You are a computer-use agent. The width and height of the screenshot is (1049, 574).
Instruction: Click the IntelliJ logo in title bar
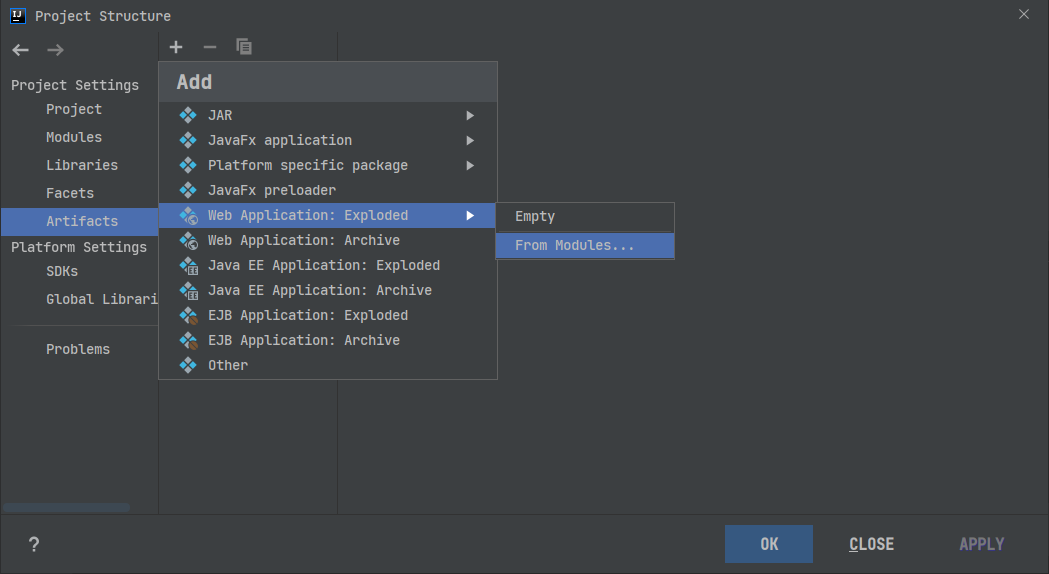(18, 15)
